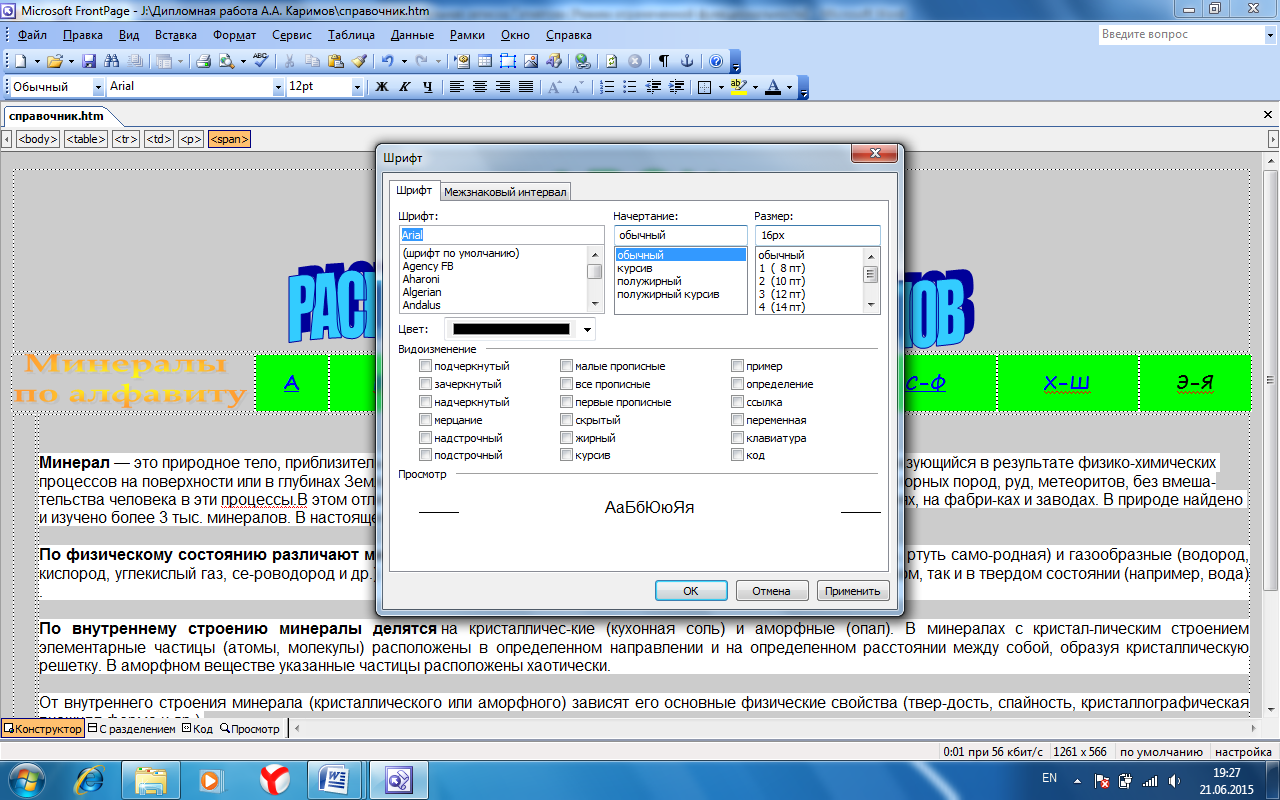Screen dimensions: 1280x800
Task: Align text to center icon
Action: pos(480,87)
